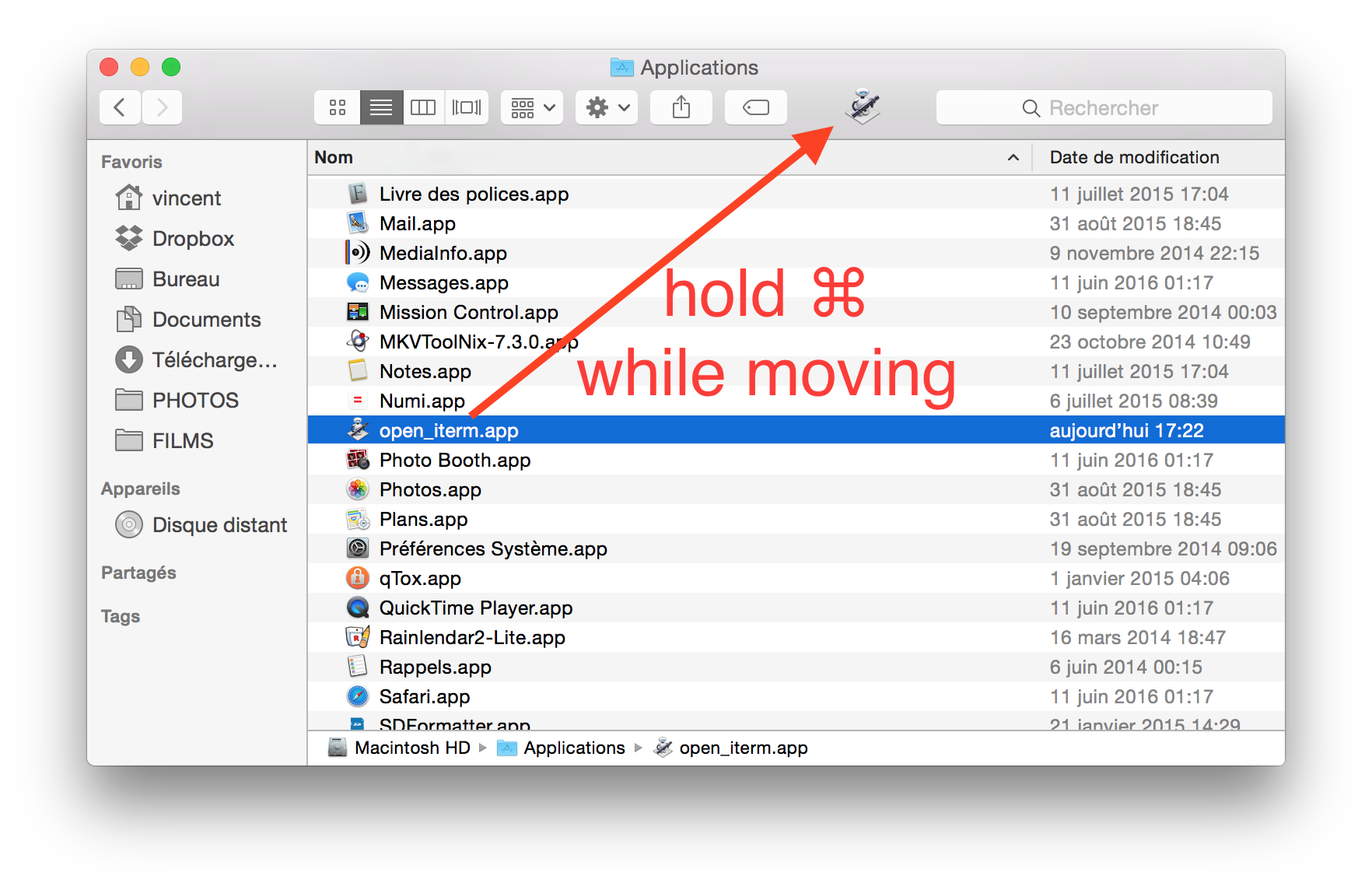Select the Disque distant device
Screen dimensions: 1372x890
(219, 524)
